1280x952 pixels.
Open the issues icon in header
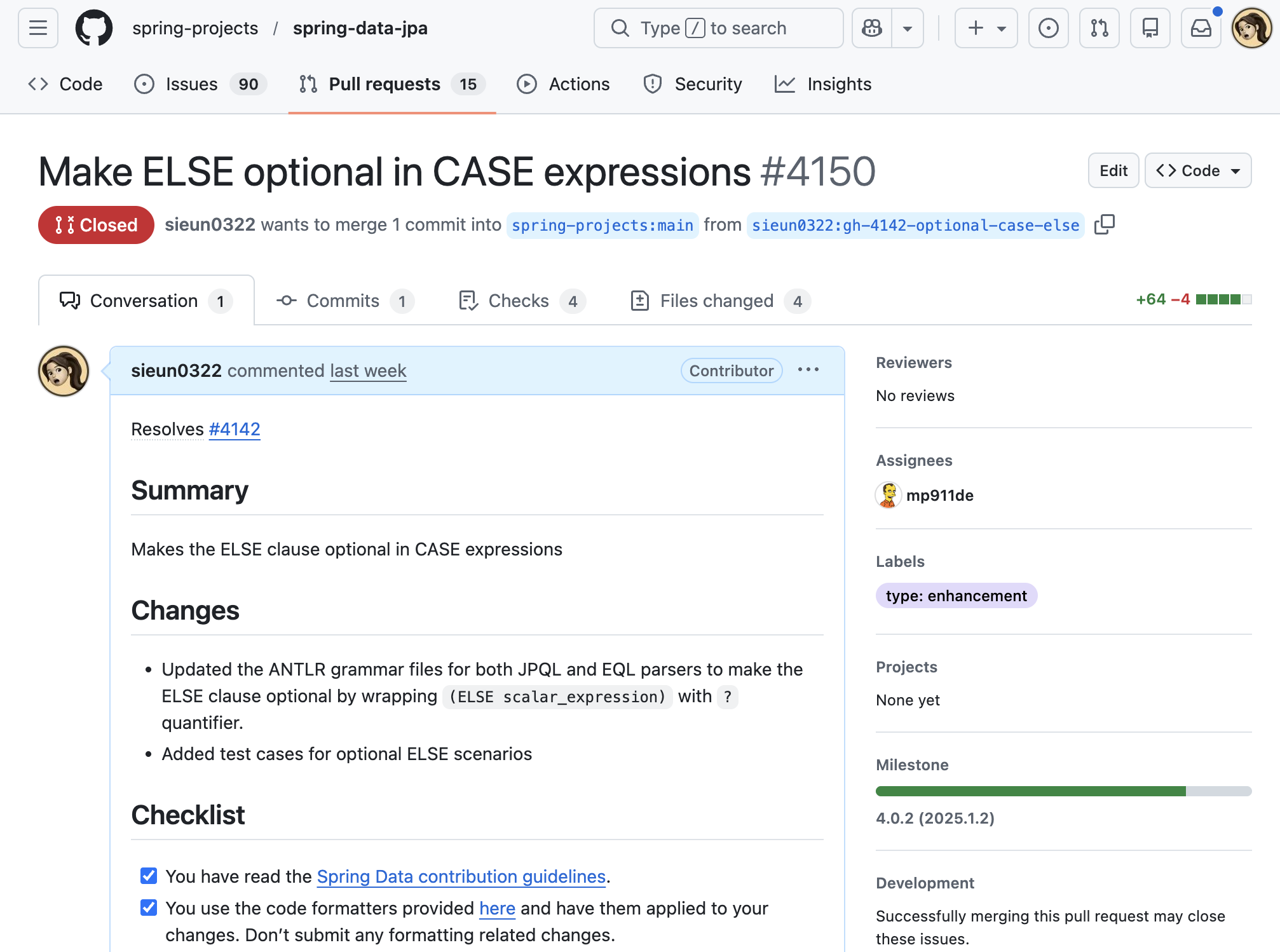1048,28
